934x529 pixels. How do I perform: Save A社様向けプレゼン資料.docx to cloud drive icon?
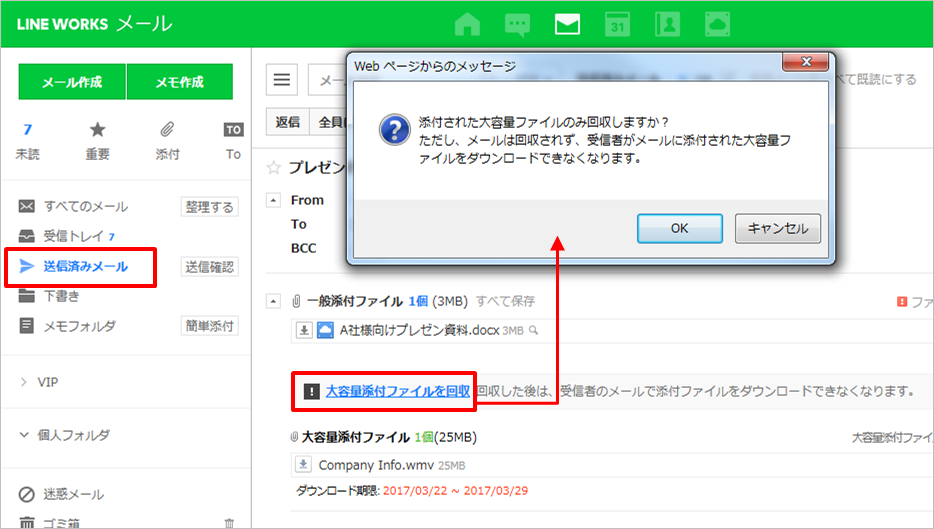[325, 331]
